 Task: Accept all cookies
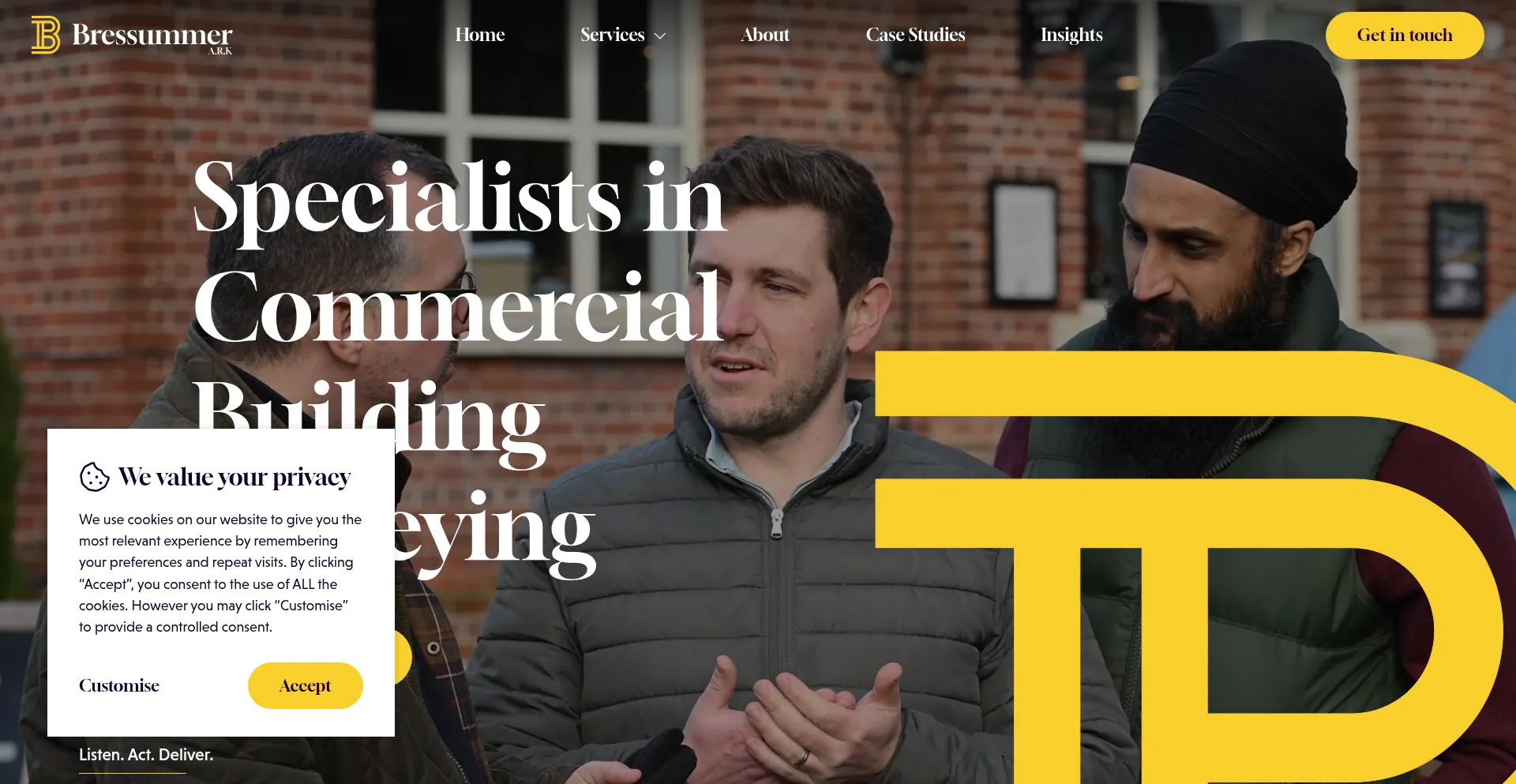[306, 685]
